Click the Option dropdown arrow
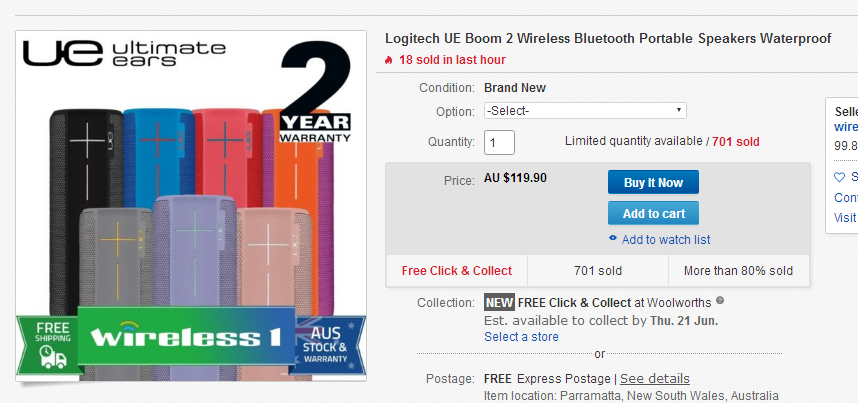 679,110
